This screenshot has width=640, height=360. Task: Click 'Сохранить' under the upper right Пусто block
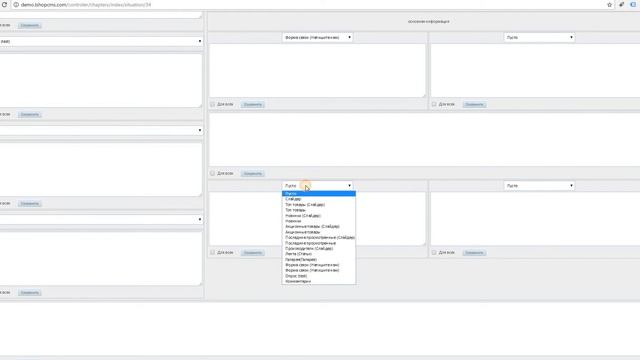click(474, 104)
